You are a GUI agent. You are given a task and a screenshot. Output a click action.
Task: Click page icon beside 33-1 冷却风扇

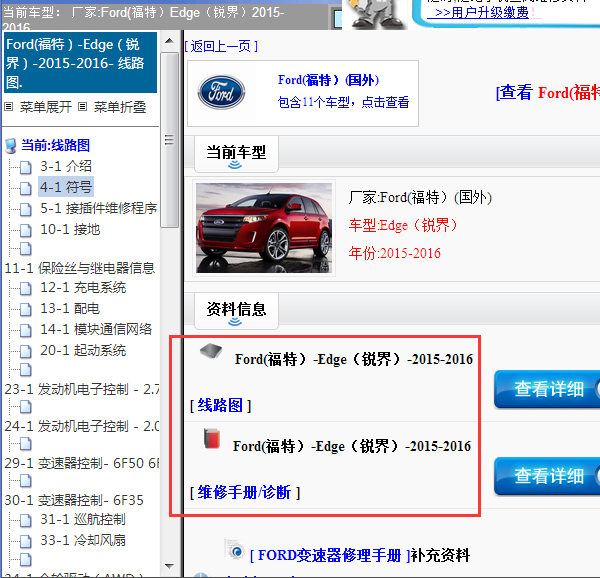(26, 541)
